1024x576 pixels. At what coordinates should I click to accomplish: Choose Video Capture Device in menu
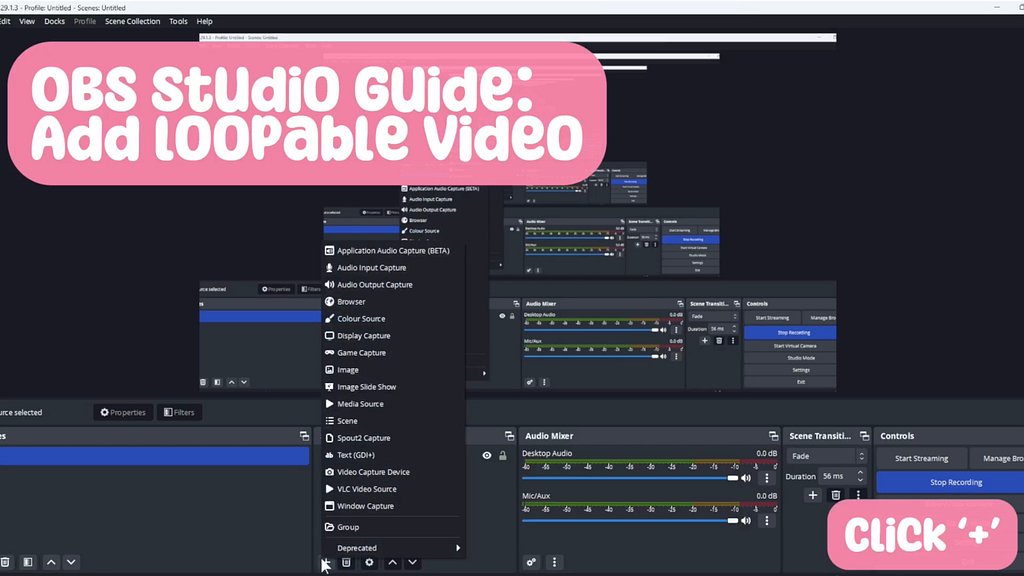[x=373, y=472]
